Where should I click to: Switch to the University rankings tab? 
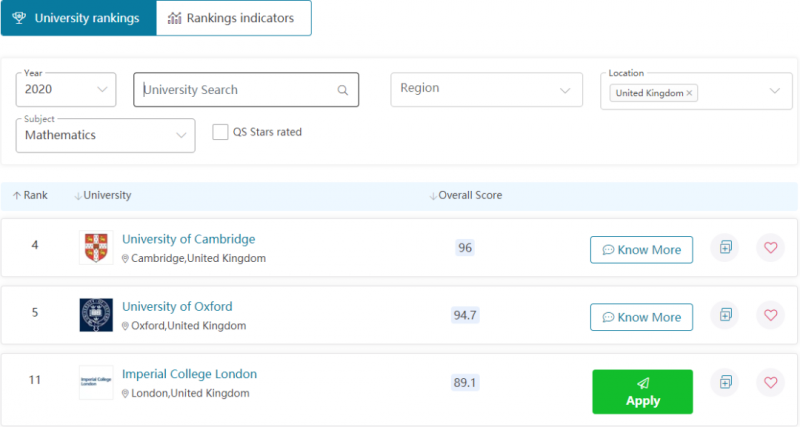pos(79,18)
